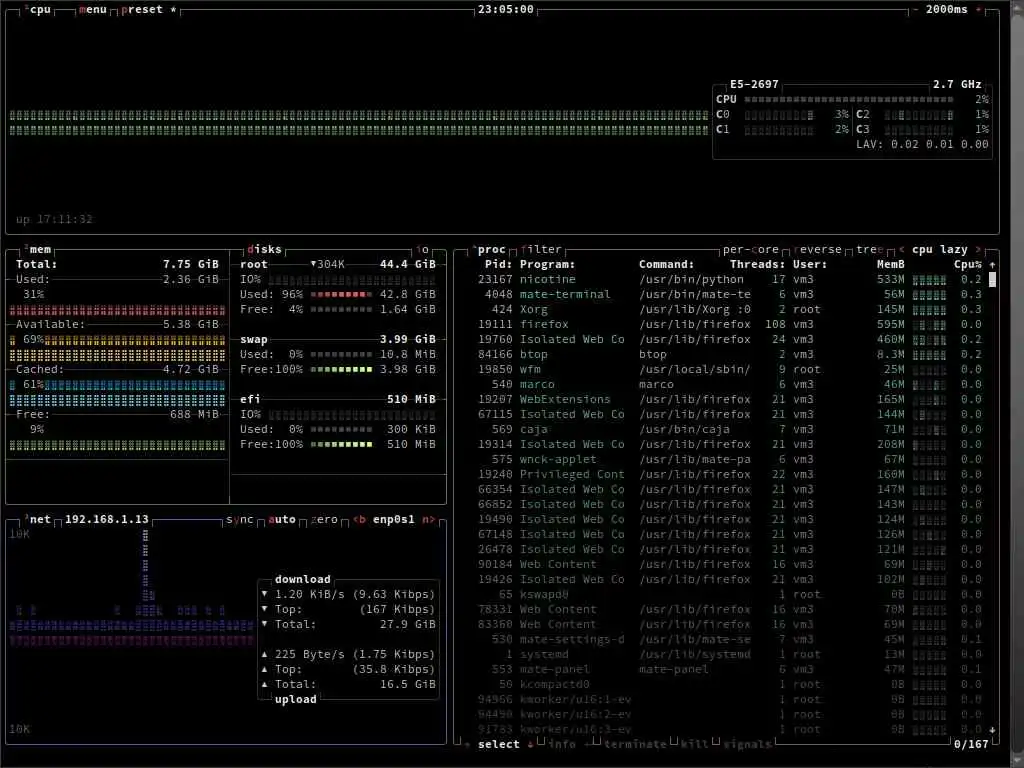
Task: Select the caja process row
Action: (x=724, y=430)
